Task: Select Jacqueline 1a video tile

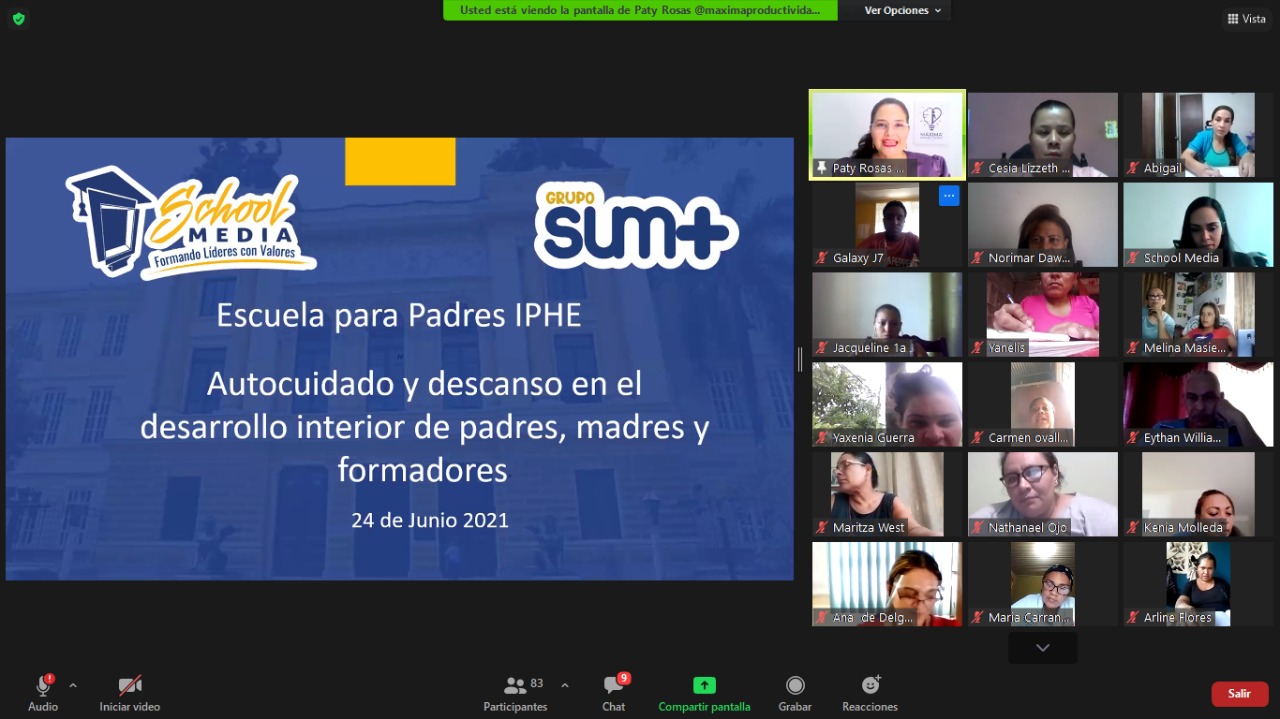Action: 887,315
